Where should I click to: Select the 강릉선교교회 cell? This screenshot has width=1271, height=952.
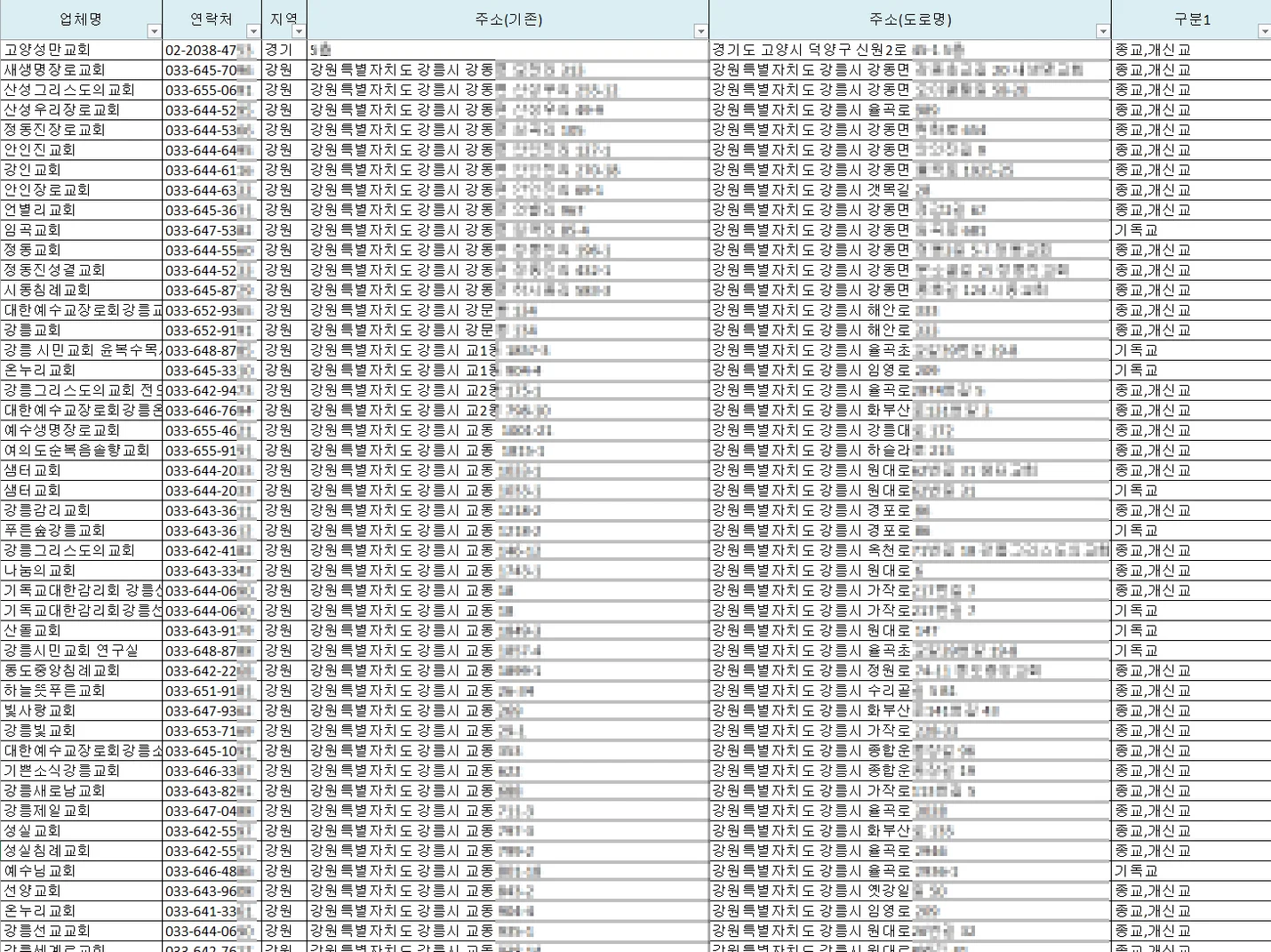[81, 931]
